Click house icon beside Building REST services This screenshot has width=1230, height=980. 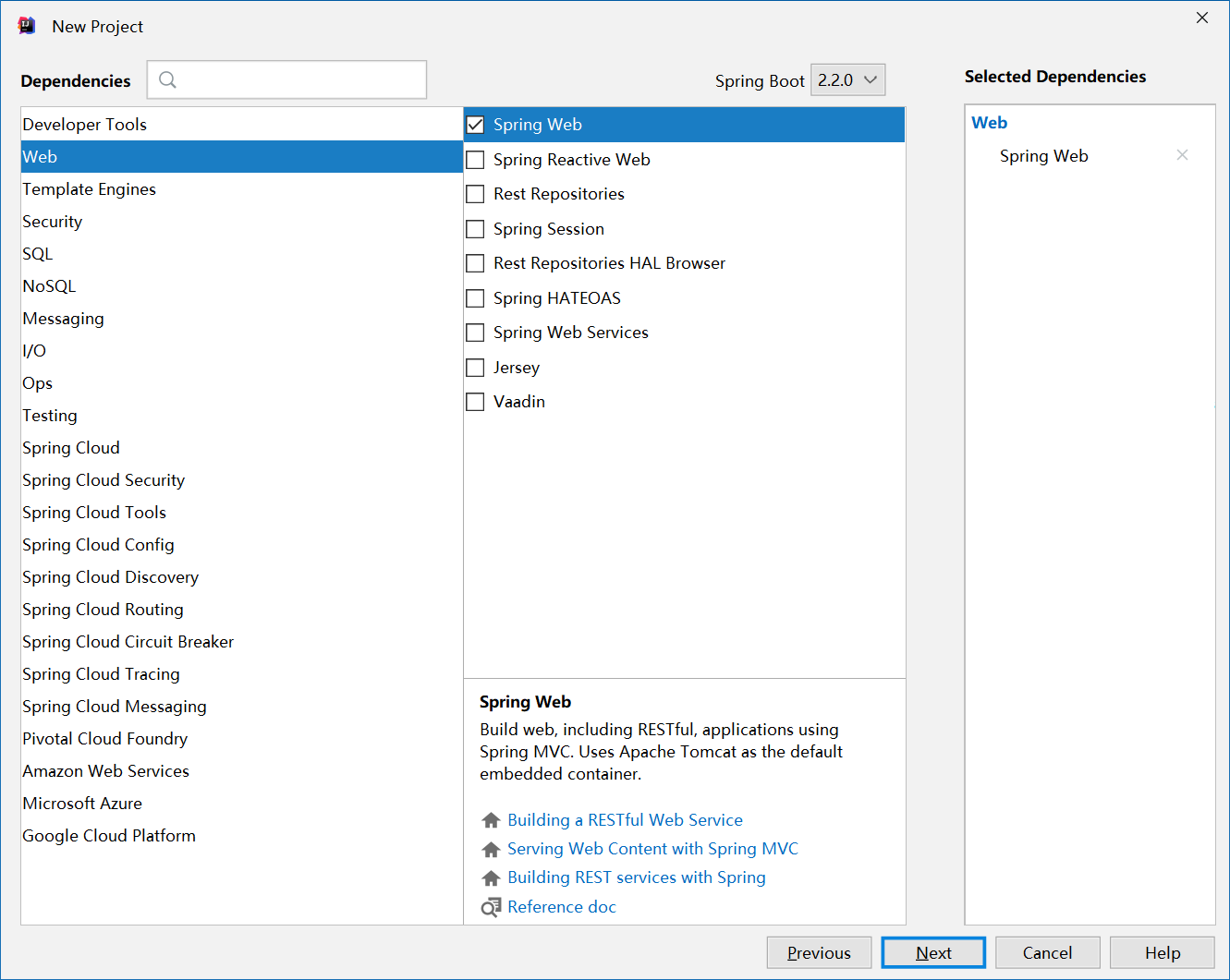[x=491, y=877]
